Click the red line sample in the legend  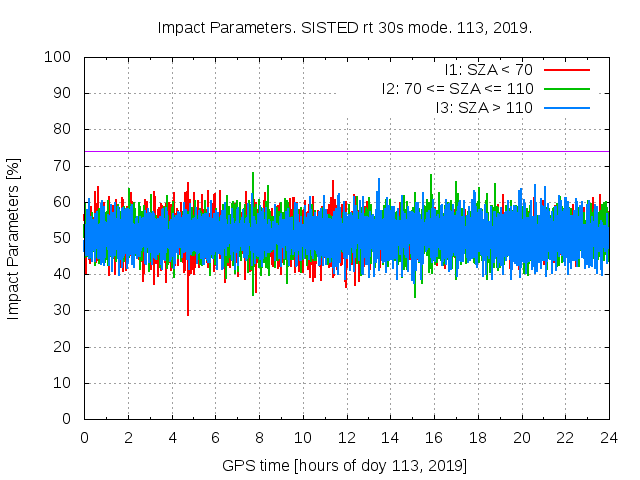[566, 70]
